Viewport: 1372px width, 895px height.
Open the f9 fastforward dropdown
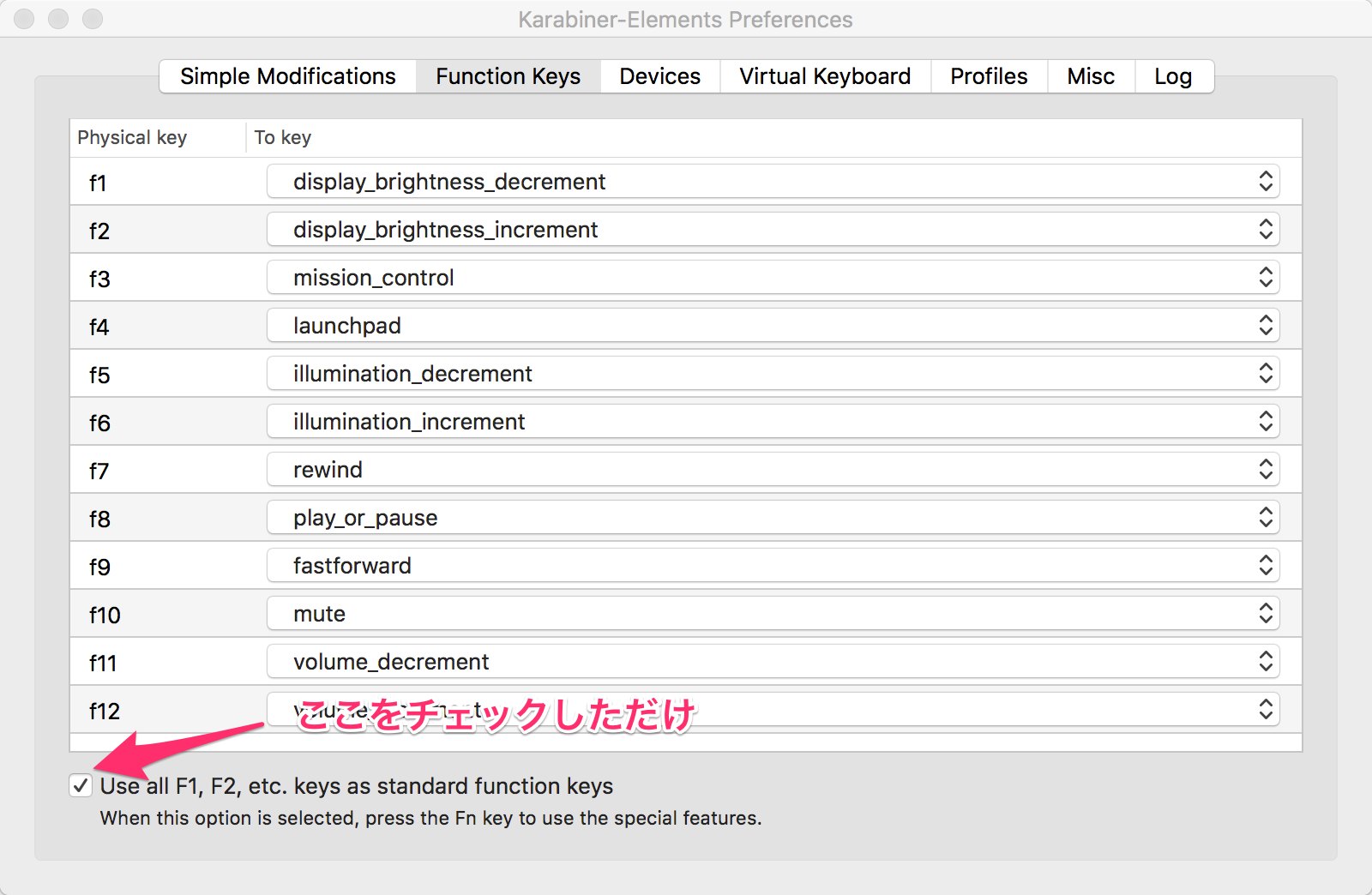(x=773, y=566)
